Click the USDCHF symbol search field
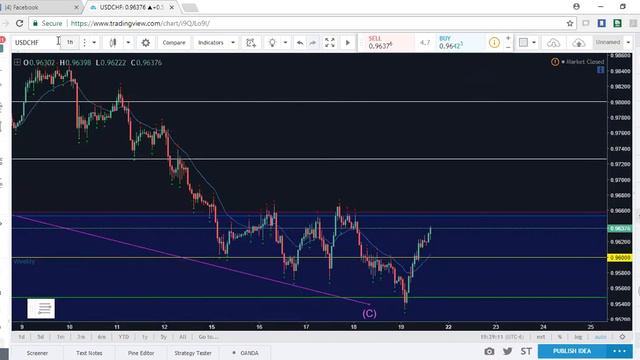Image resolution: width=640 pixels, height=360 pixels. pos(35,42)
